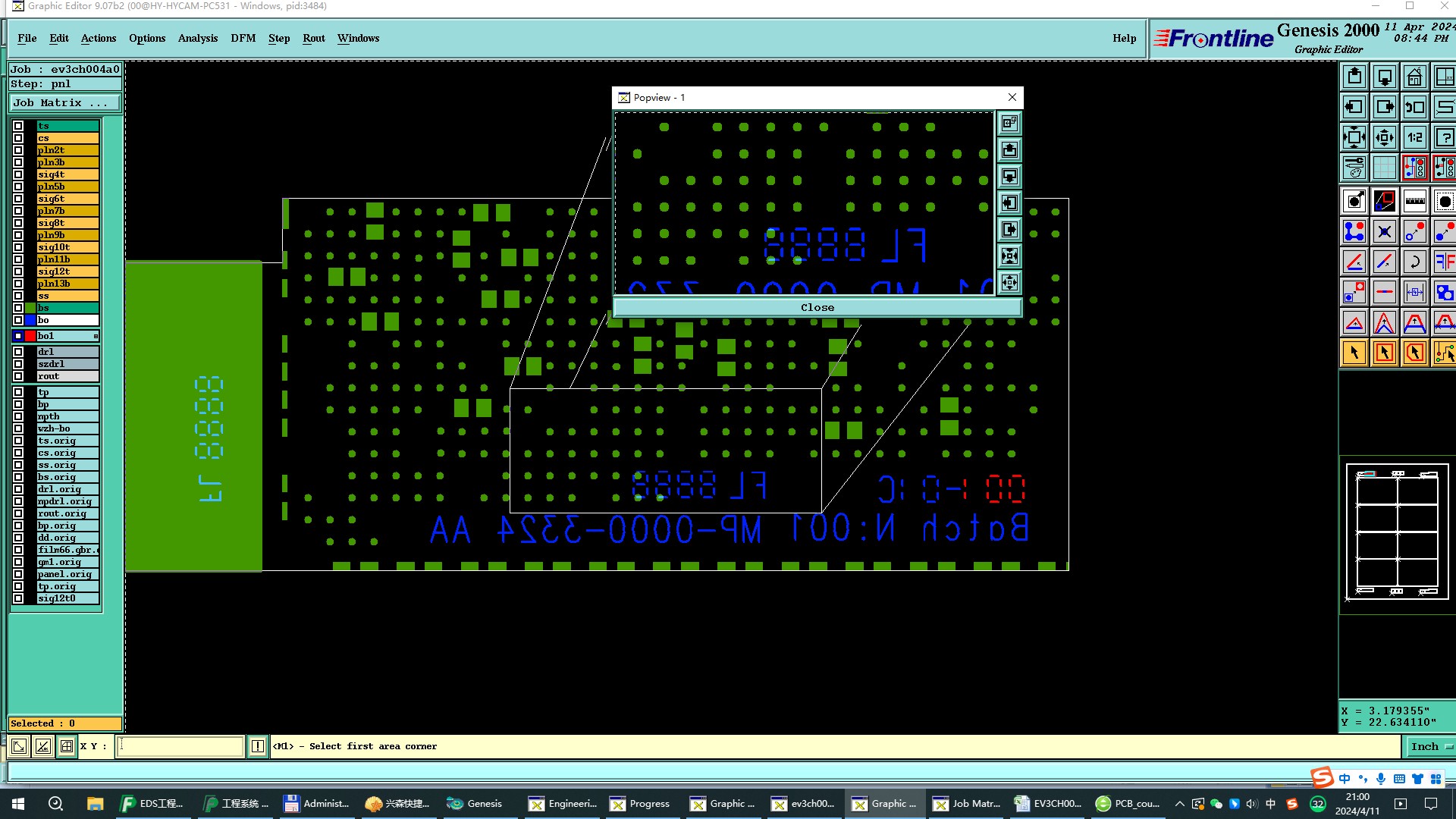Expand the bo1 layer options marker
Viewport: 1456px width, 819px height.
(x=96, y=336)
